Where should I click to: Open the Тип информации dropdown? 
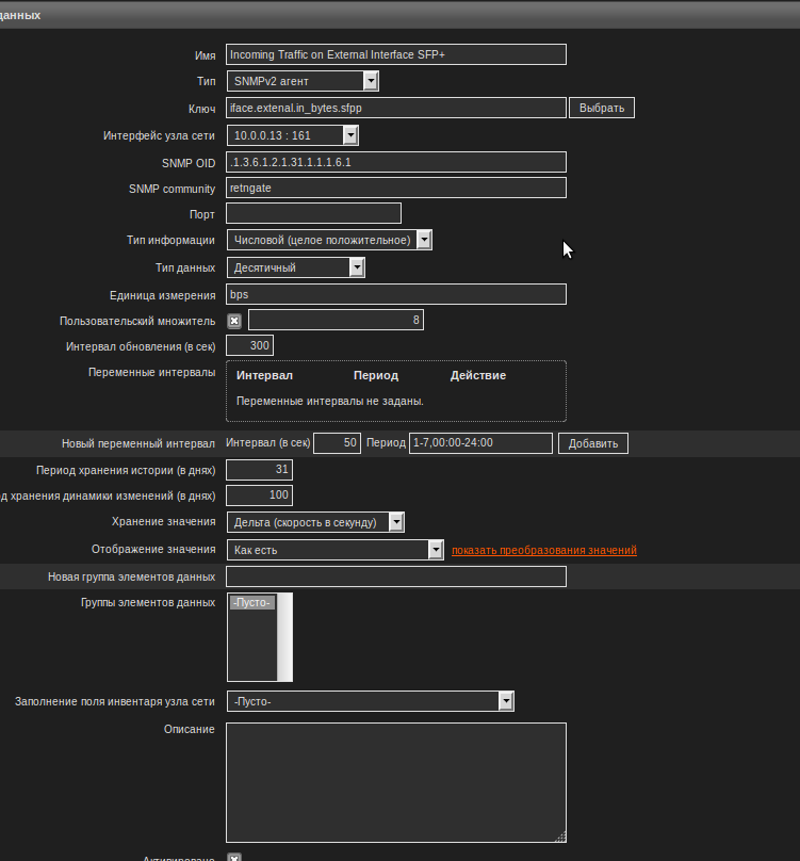(329, 240)
